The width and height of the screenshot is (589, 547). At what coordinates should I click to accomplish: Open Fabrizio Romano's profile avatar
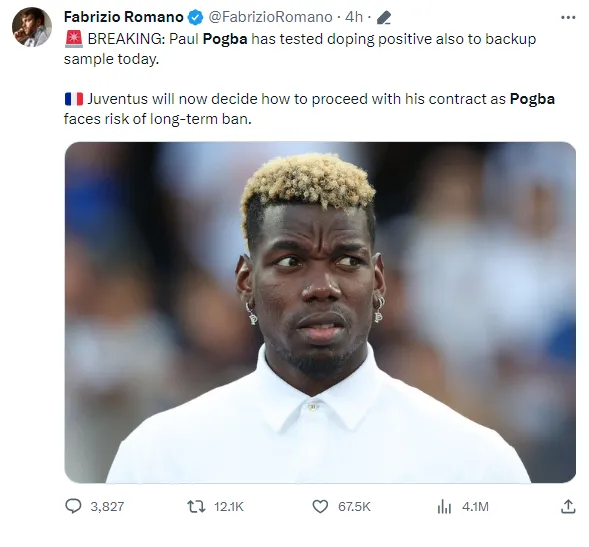32,27
